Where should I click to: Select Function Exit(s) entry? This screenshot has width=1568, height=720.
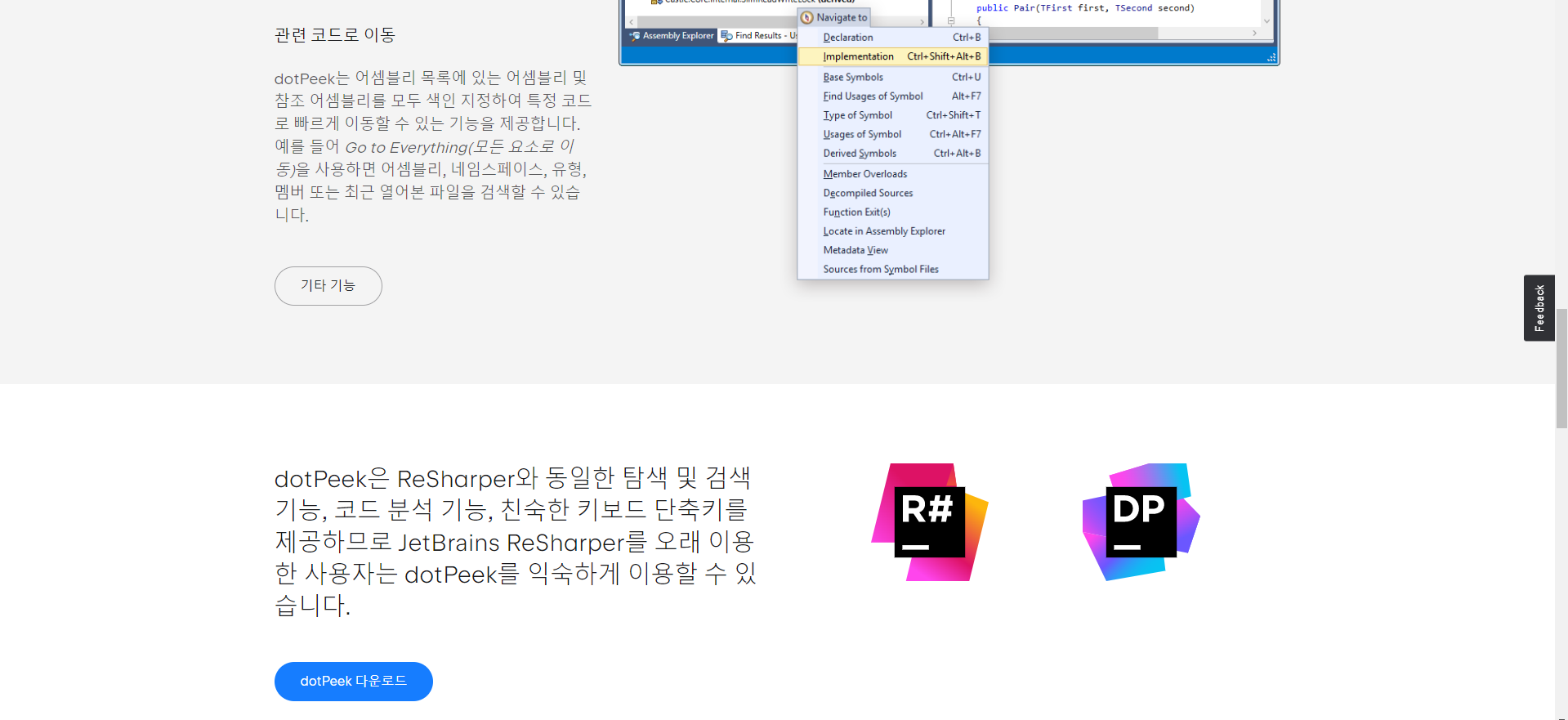893,212
